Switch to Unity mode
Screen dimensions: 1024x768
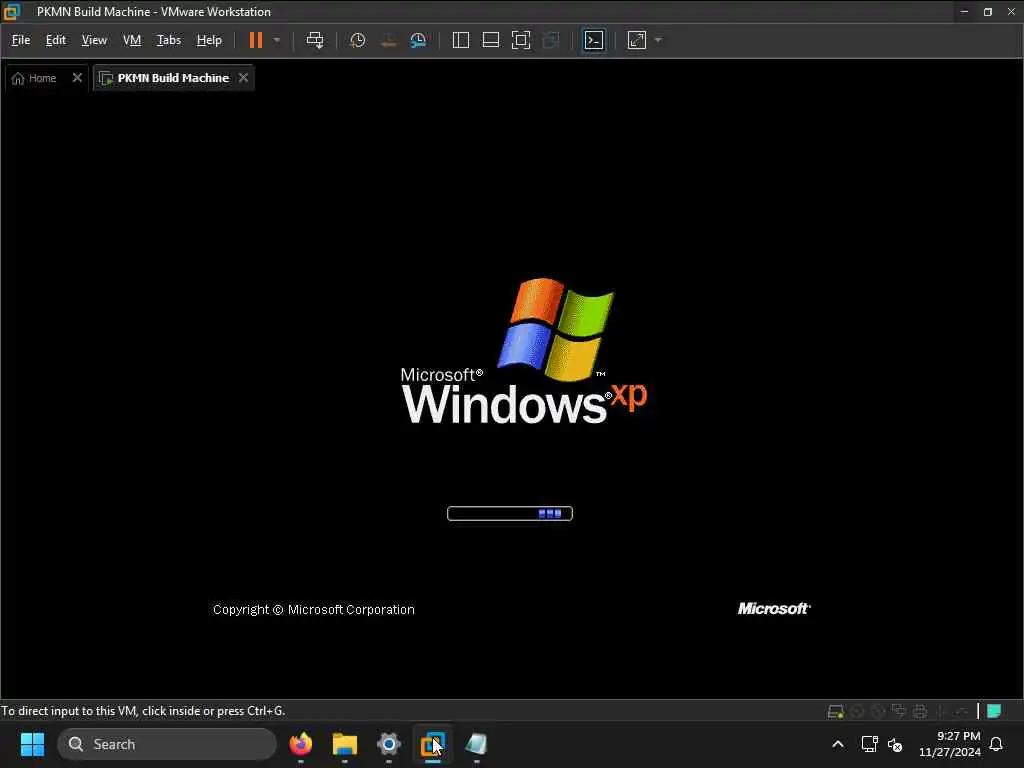pos(551,40)
